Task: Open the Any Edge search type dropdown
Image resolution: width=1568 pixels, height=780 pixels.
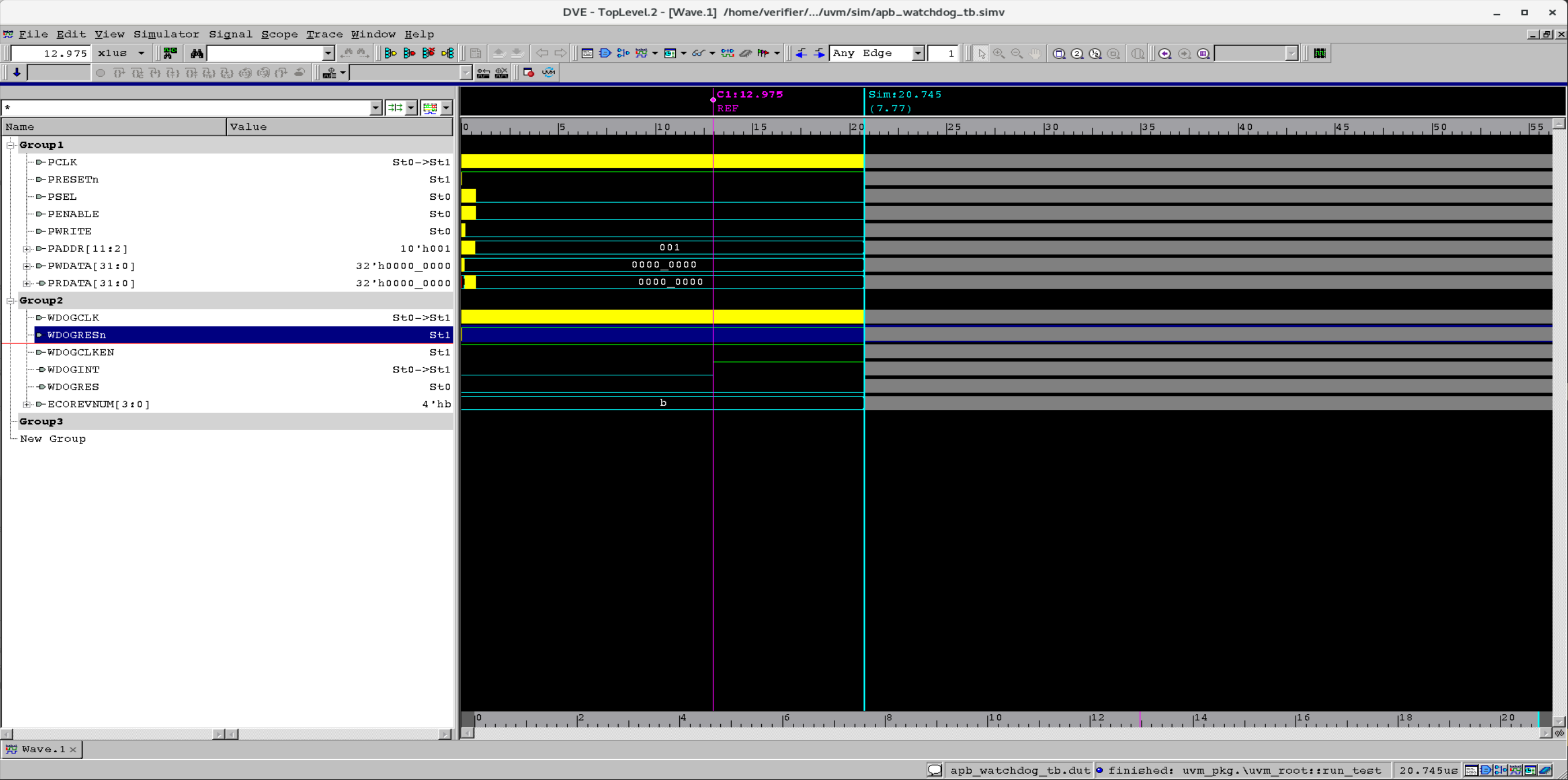Action: [918, 54]
